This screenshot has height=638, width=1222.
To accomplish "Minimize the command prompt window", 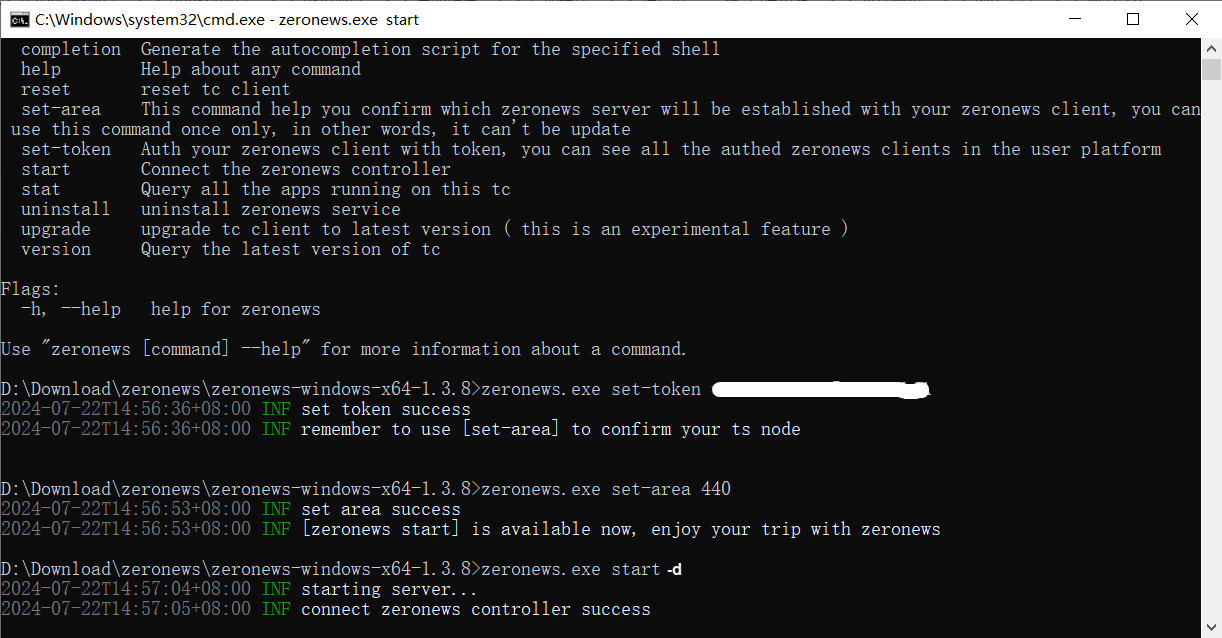I will (x=1076, y=19).
